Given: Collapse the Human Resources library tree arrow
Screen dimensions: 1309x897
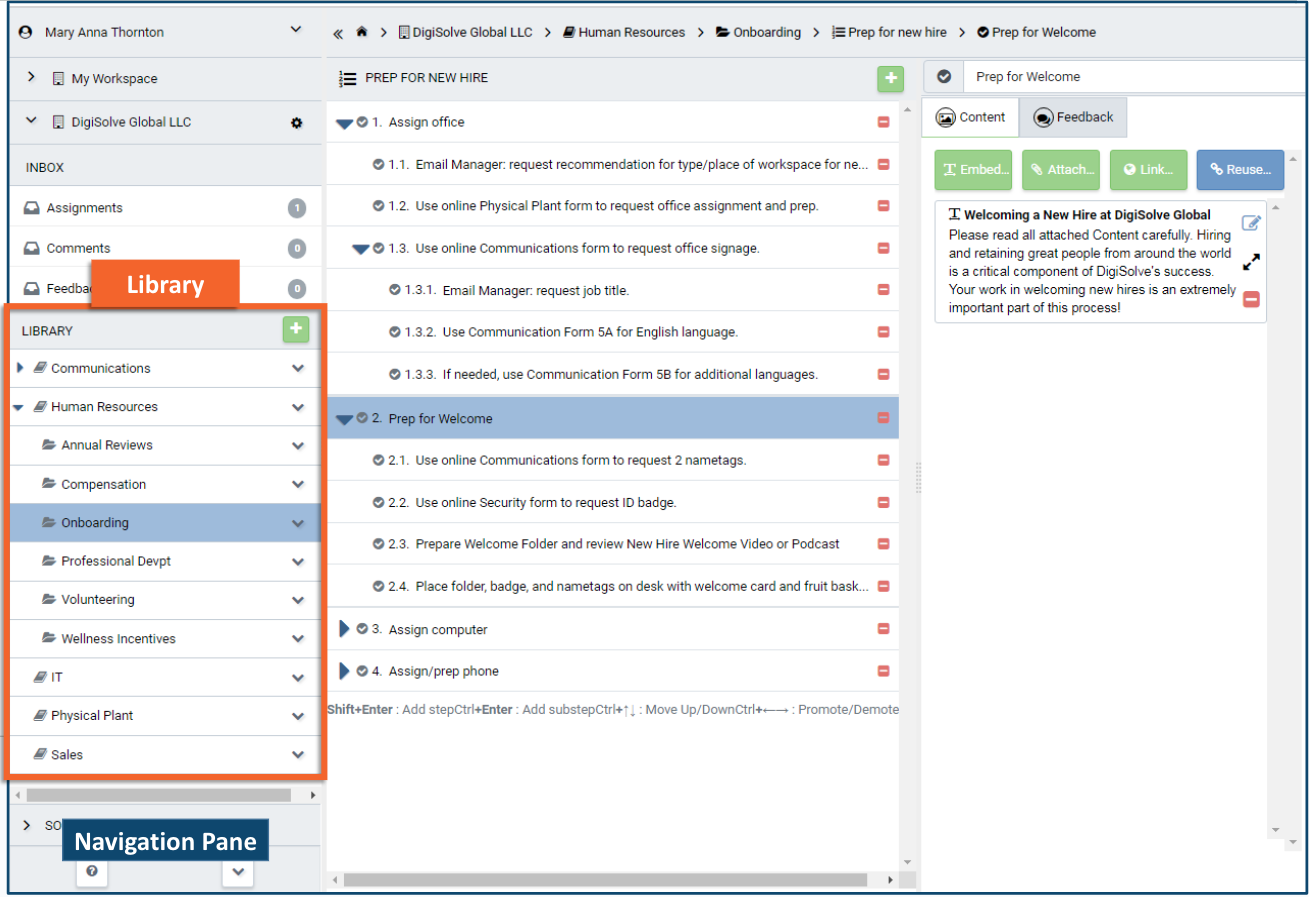Looking at the screenshot, I should tap(19, 407).
